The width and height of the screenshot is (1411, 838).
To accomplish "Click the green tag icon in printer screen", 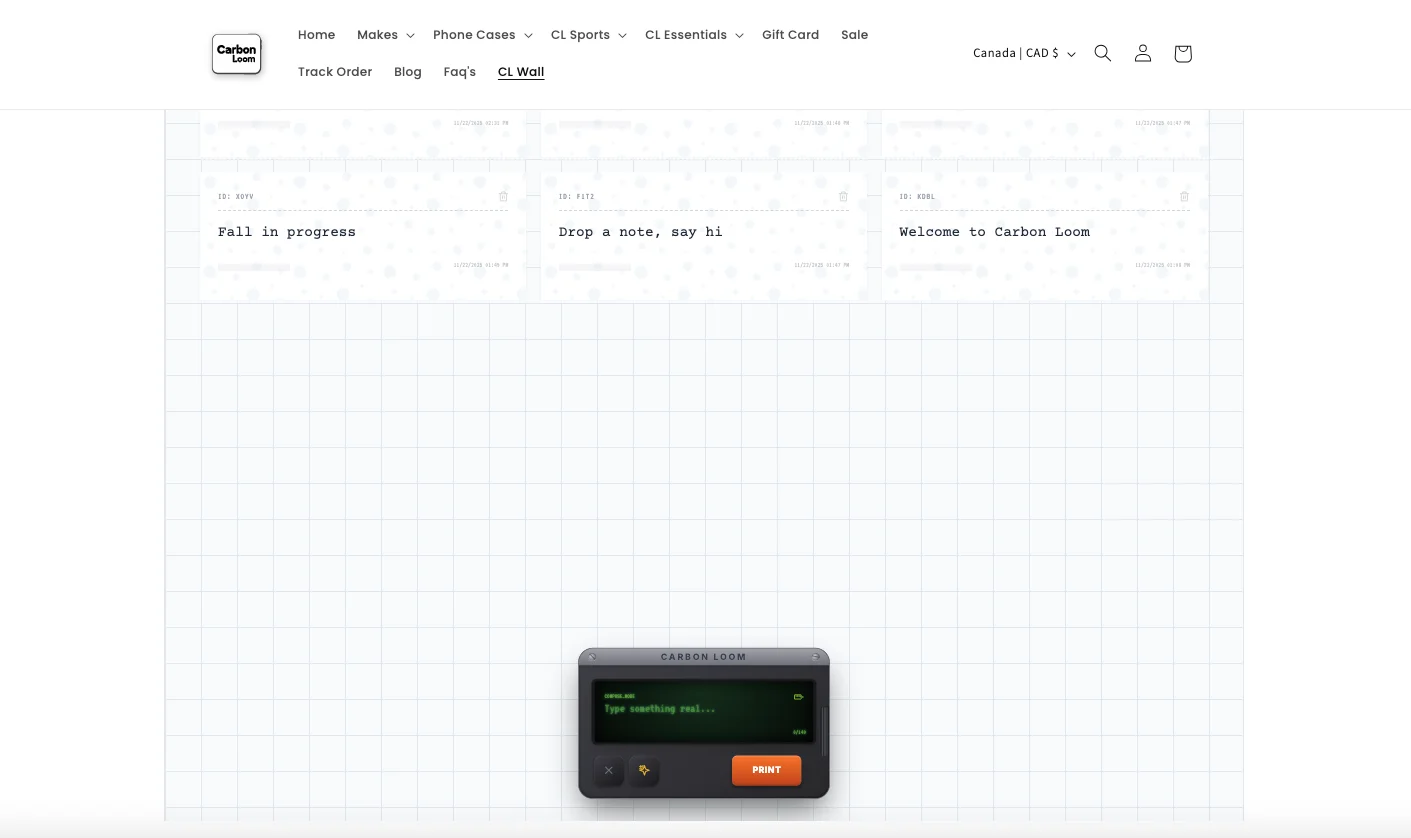I will 798,697.
